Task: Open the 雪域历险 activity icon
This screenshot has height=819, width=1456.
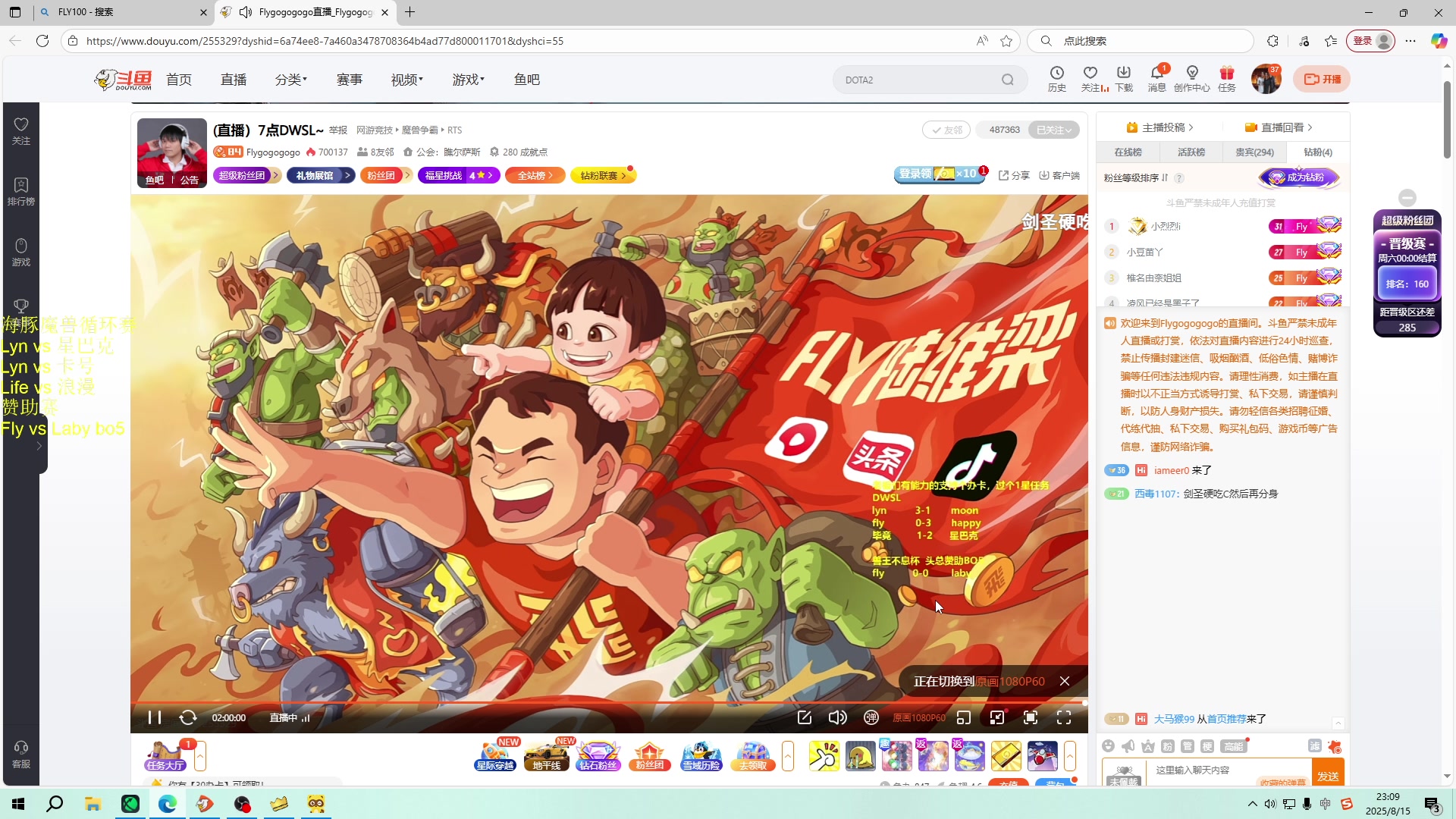Action: pyautogui.click(x=701, y=756)
